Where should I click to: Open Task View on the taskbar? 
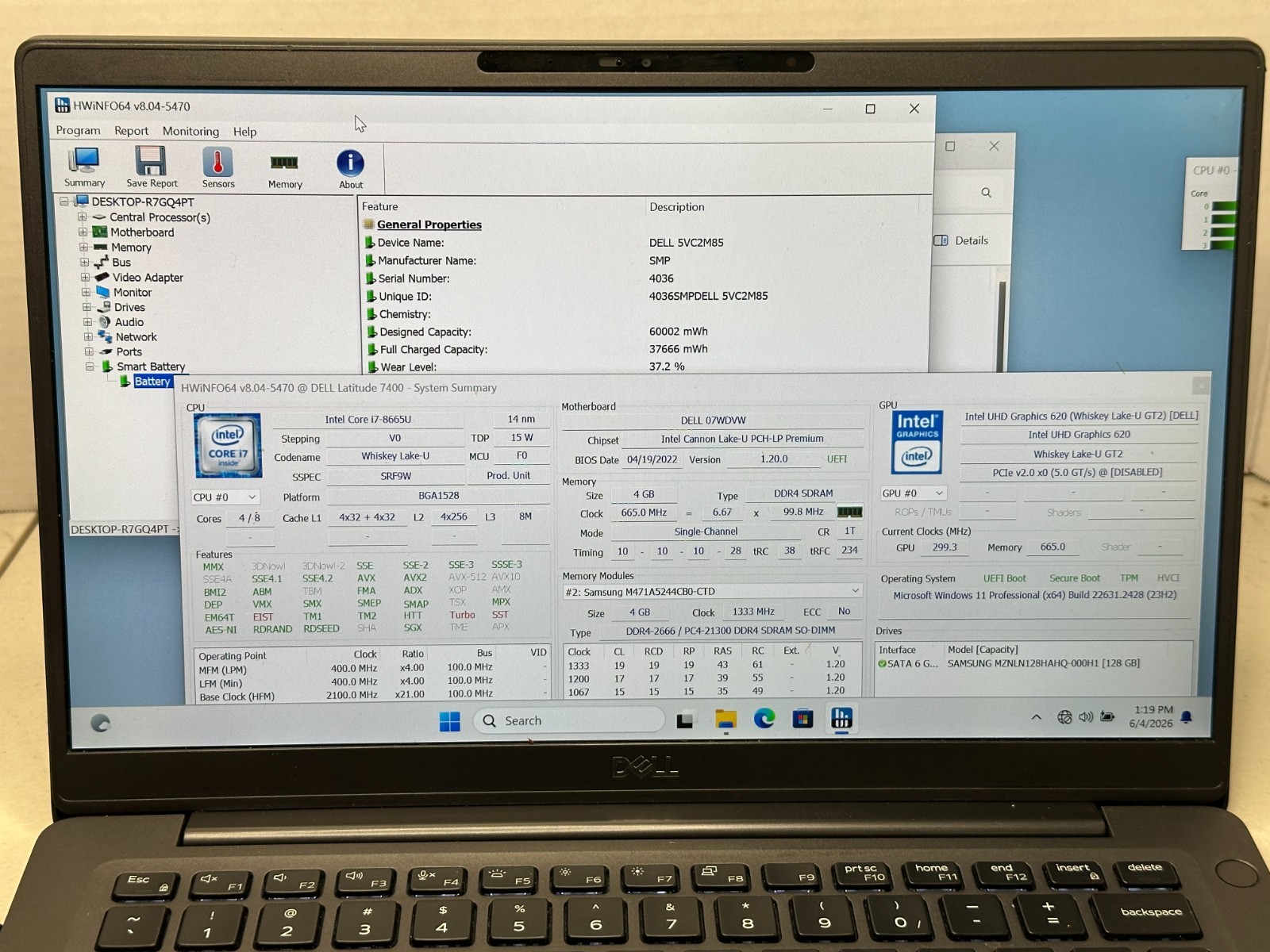(x=685, y=720)
